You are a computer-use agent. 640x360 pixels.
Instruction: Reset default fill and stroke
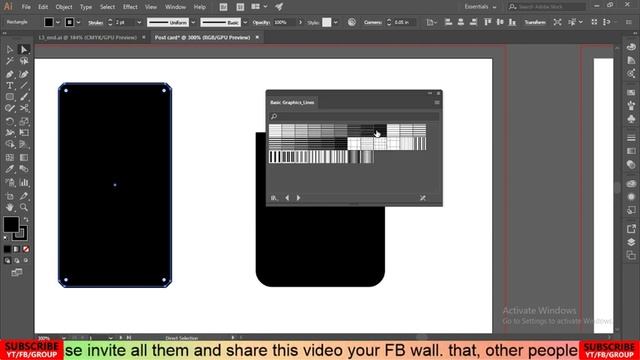(x=5, y=237)
